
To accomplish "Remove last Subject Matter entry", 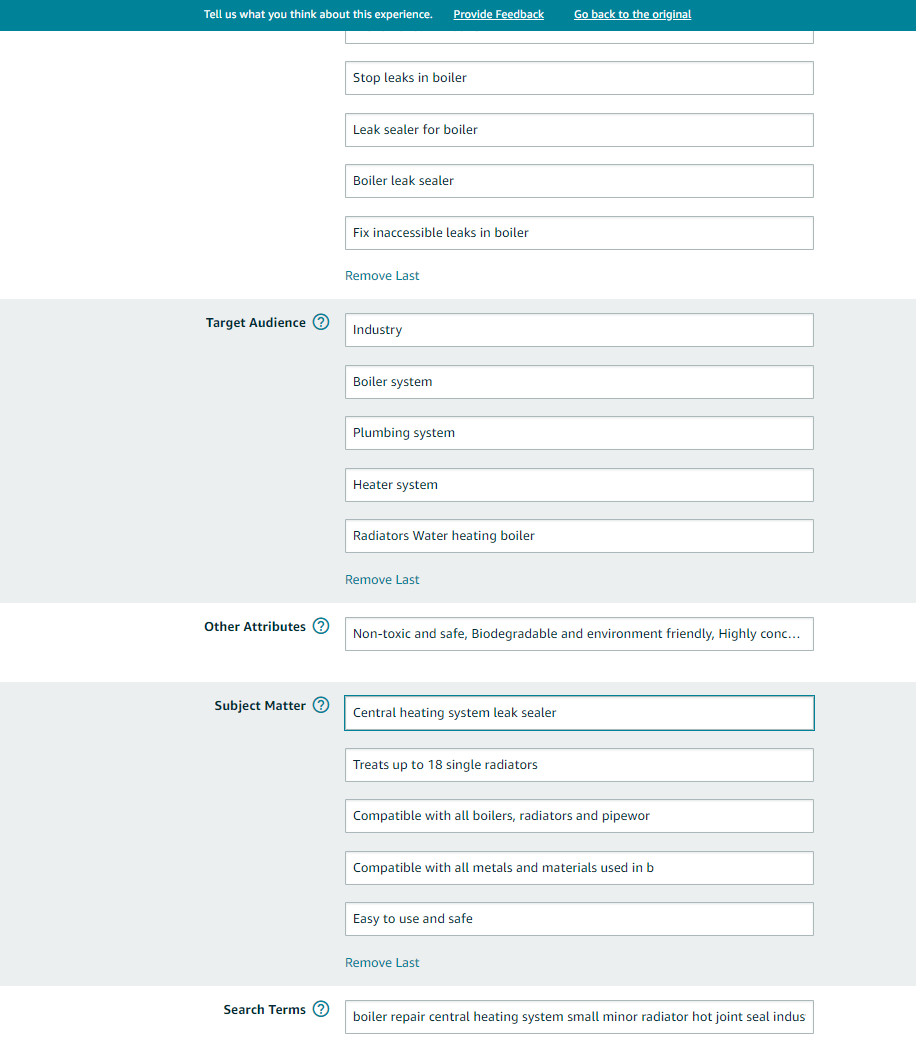I will pos(382,963).
